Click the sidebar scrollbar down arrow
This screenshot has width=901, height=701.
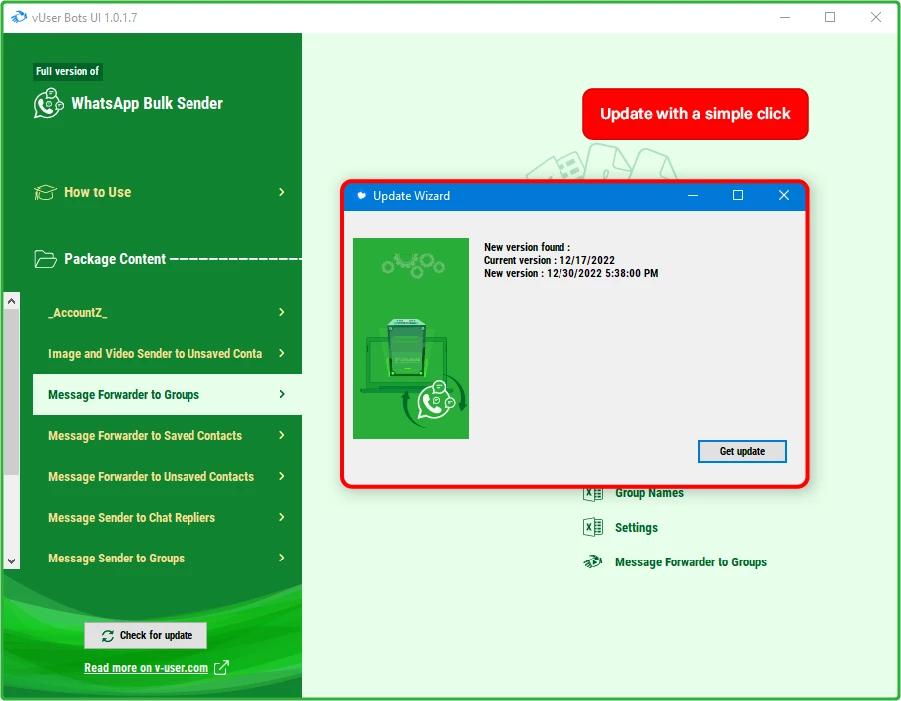point(11,561)
